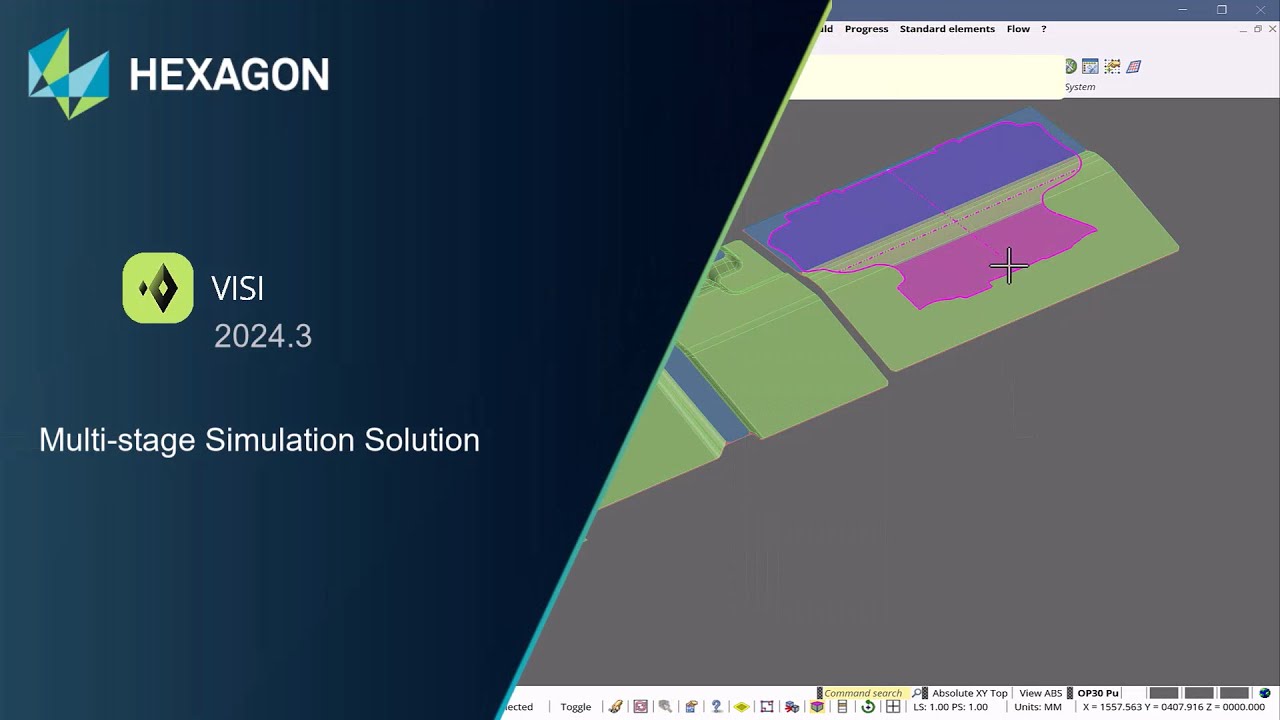The height and width of the screenshot is (720, 1280).
Task: Click the brush icon in the status bar
Action: (616, 706)
